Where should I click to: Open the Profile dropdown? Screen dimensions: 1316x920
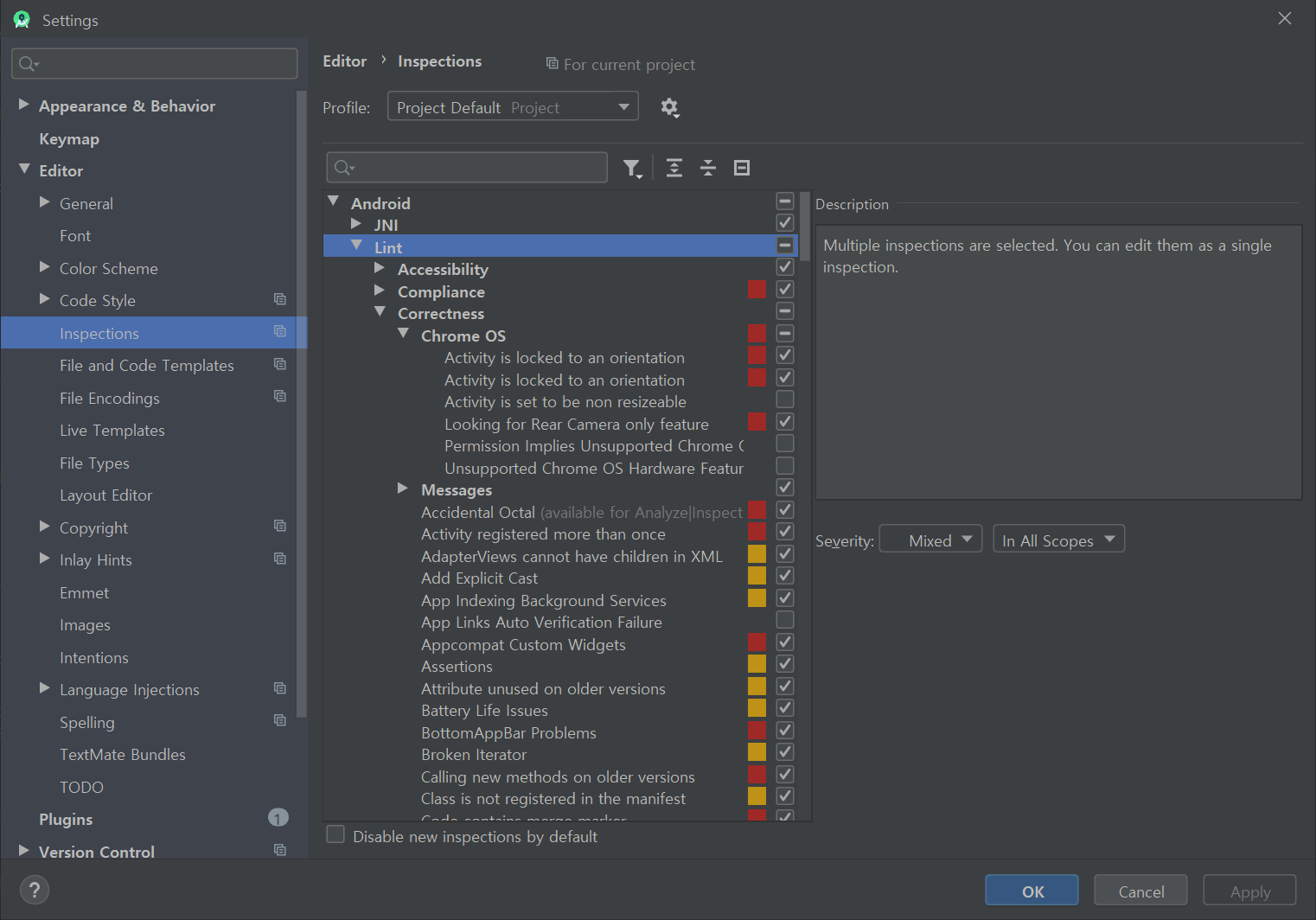point(513,107)
